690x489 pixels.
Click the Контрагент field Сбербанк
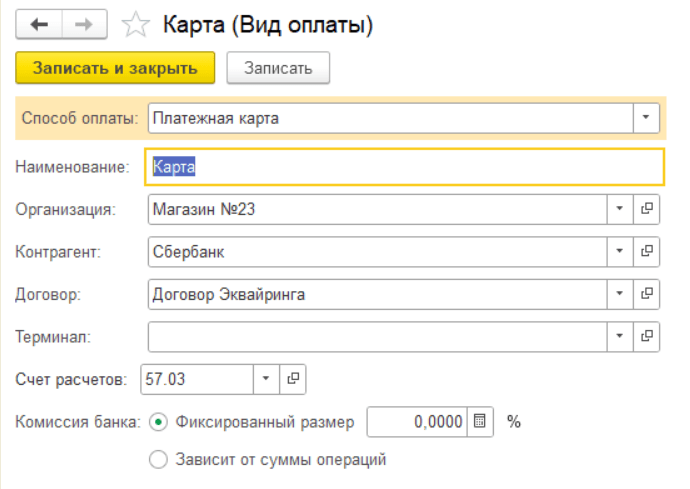pos(378,252)
